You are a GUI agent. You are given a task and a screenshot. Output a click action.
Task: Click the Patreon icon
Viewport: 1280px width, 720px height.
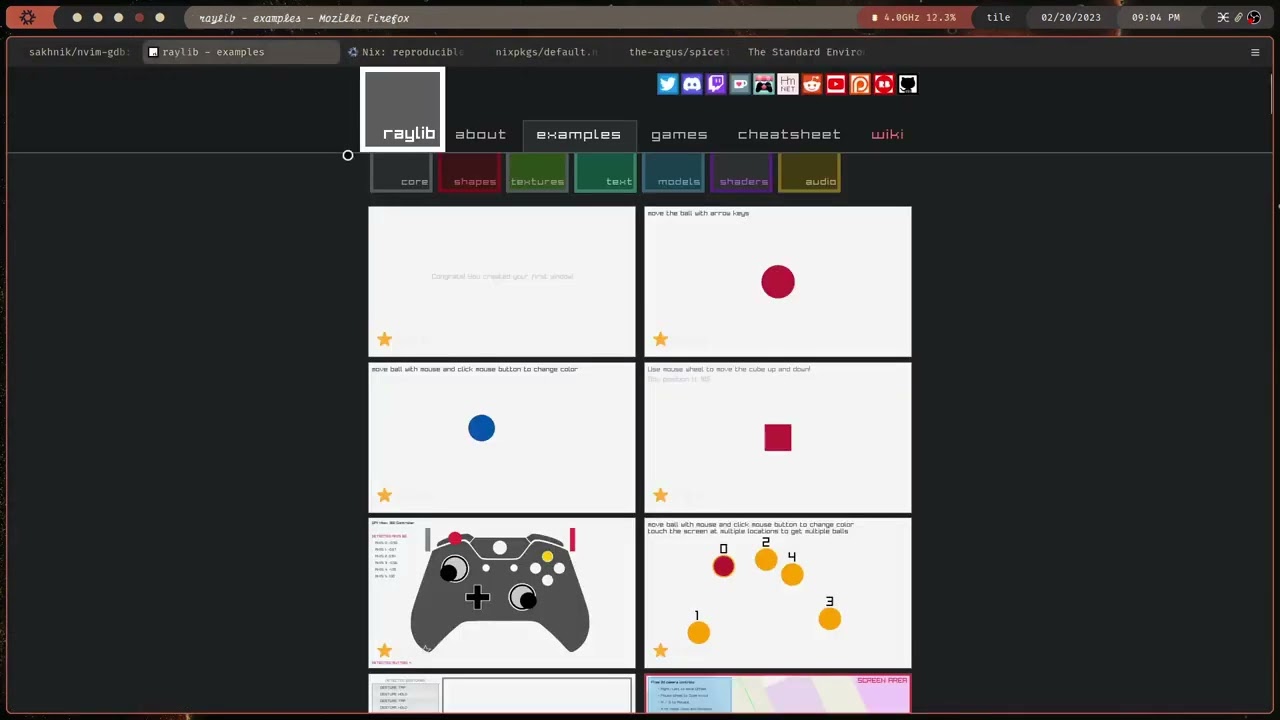click(859, 84)
